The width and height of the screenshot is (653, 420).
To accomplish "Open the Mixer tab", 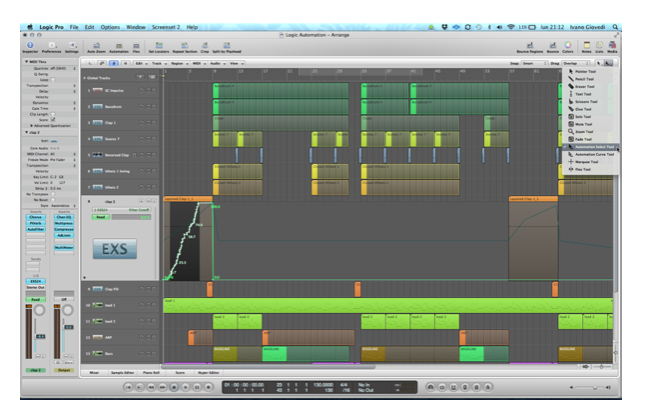I will click(95, 373).
